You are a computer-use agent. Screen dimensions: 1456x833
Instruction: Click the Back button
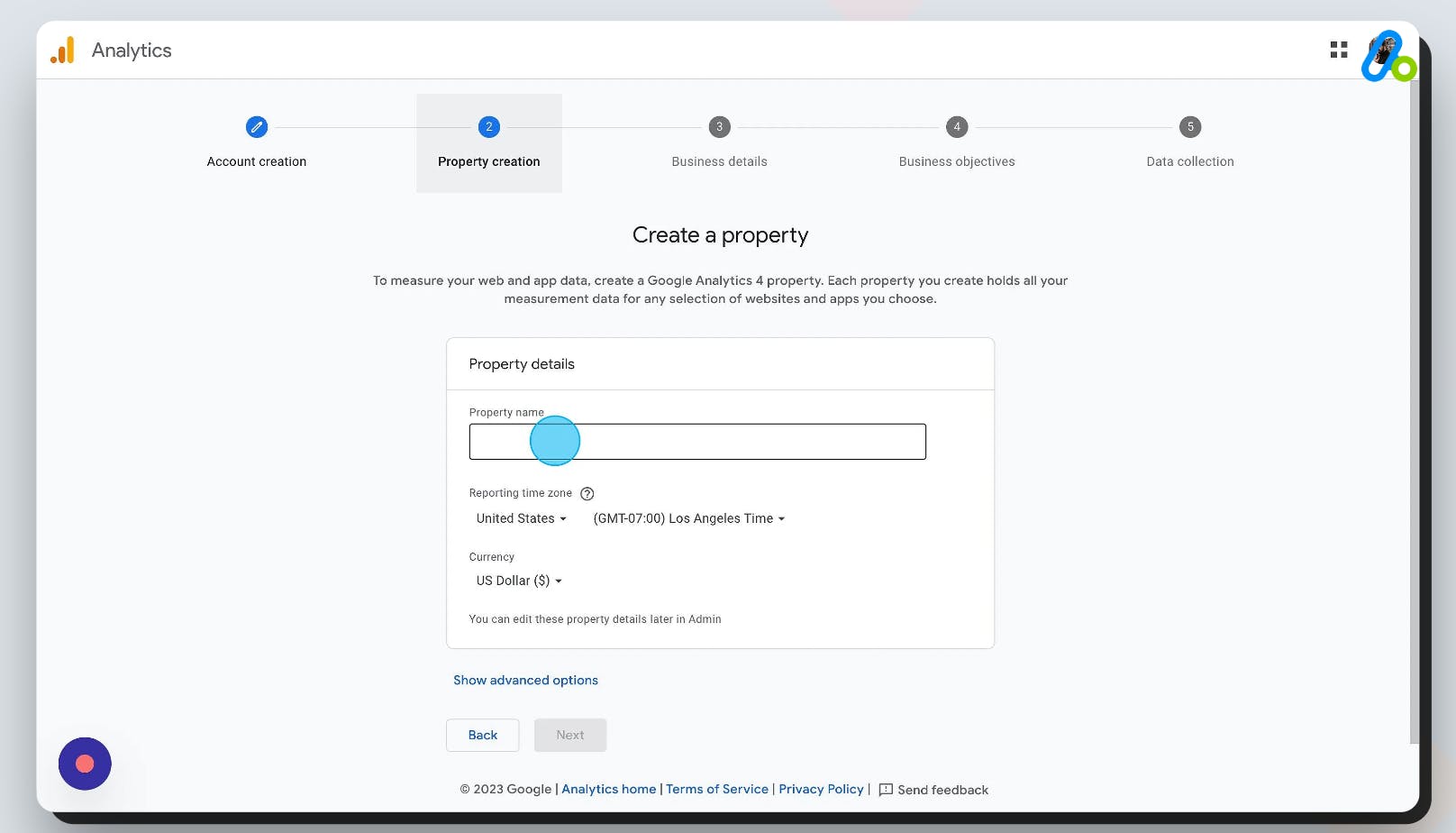(483, 735)
